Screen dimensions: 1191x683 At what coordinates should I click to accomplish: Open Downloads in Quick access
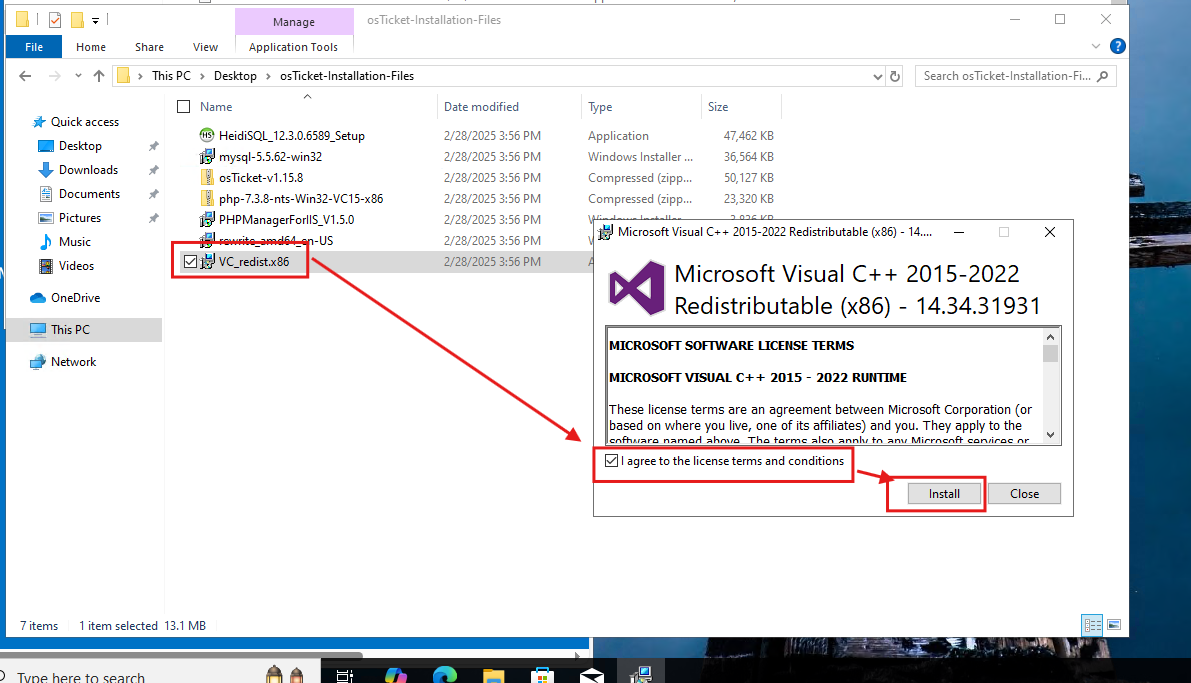(x=88, y=170)
